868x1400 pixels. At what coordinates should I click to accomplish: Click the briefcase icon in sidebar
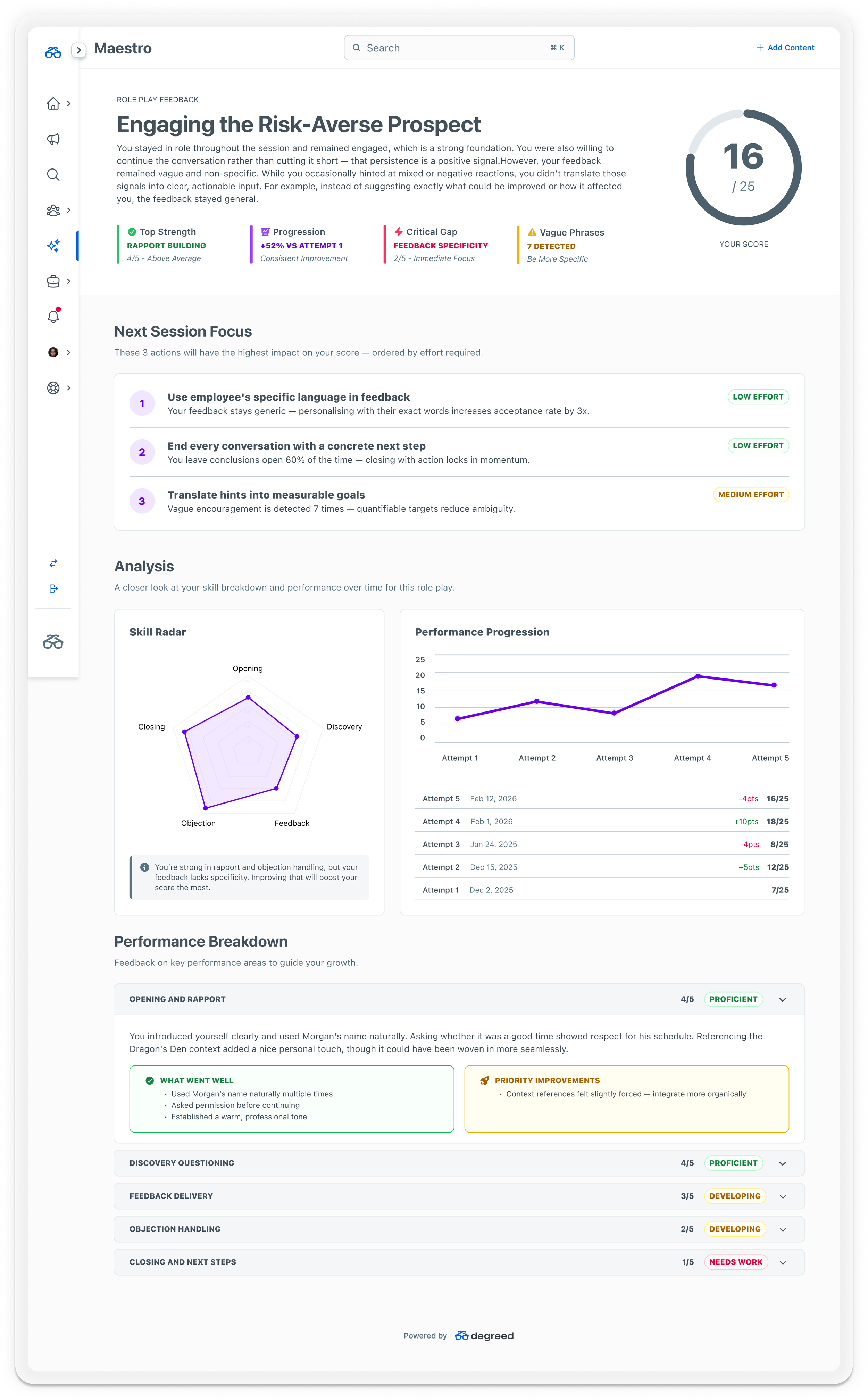[53, 281]
